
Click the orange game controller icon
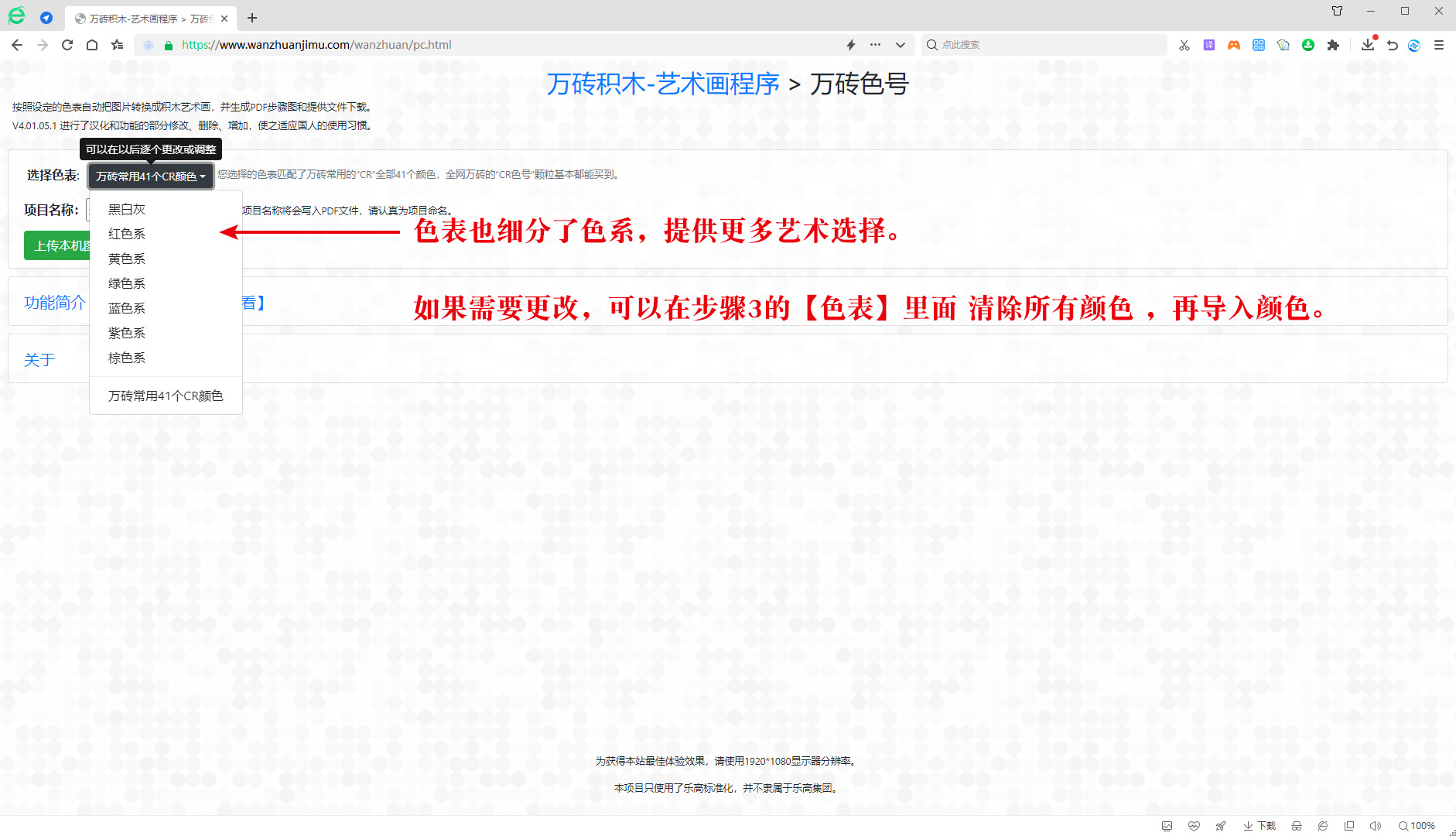pyautogui.click(x=1234, y=45)
